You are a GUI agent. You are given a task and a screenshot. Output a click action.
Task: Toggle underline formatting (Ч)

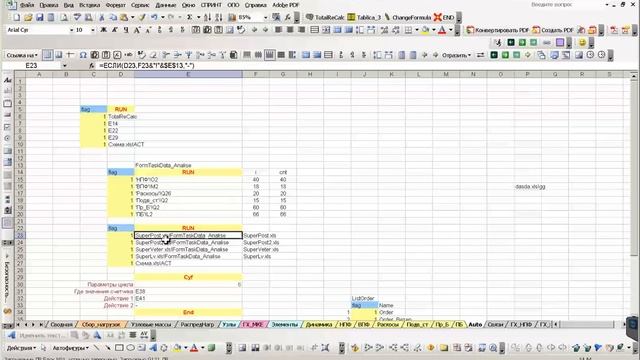pyautogui.click(x=126, y=30)
